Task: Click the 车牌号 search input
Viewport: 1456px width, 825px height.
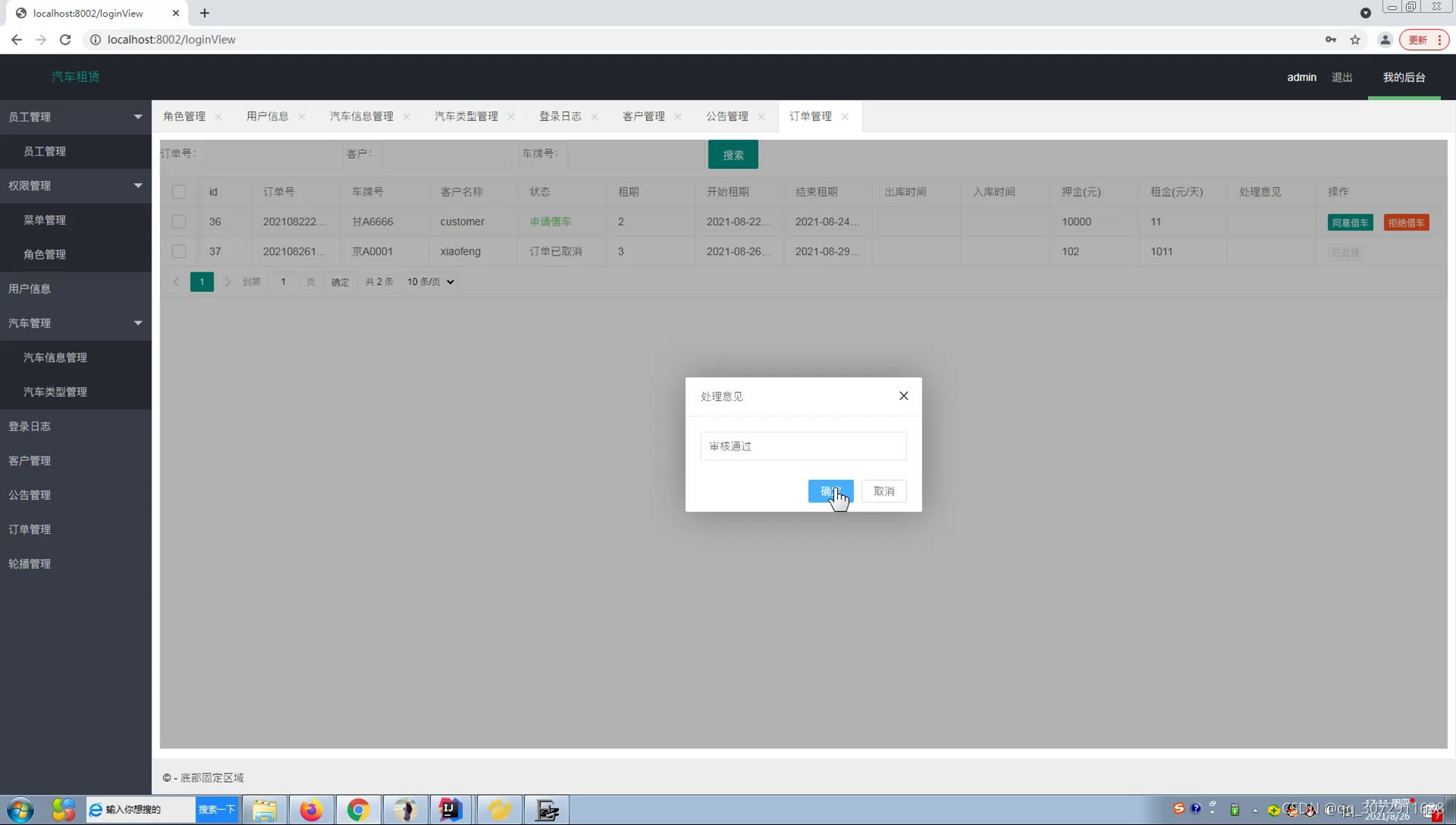Action: coord(635,154)
